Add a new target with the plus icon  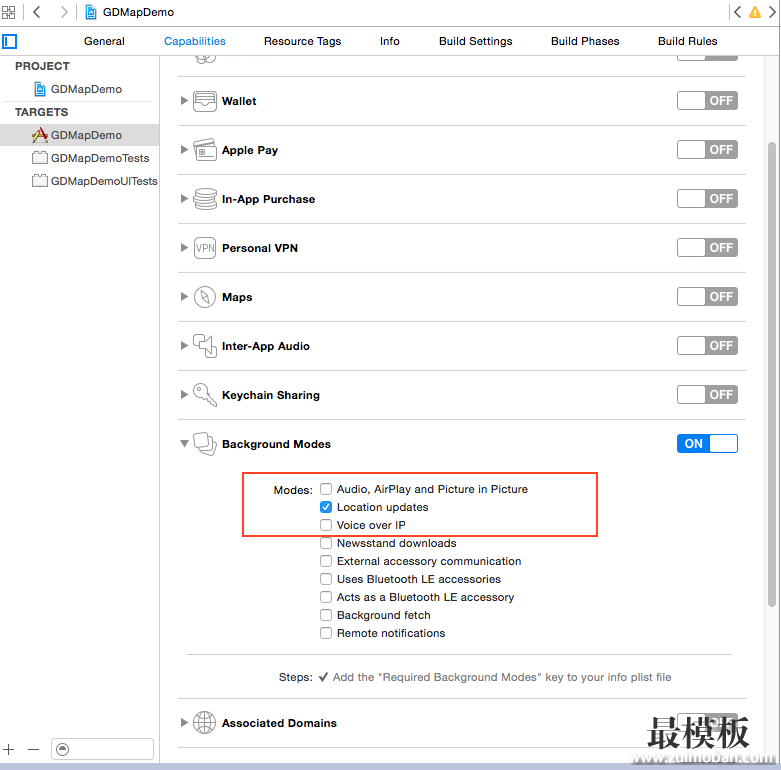click(x=9, y=749)
